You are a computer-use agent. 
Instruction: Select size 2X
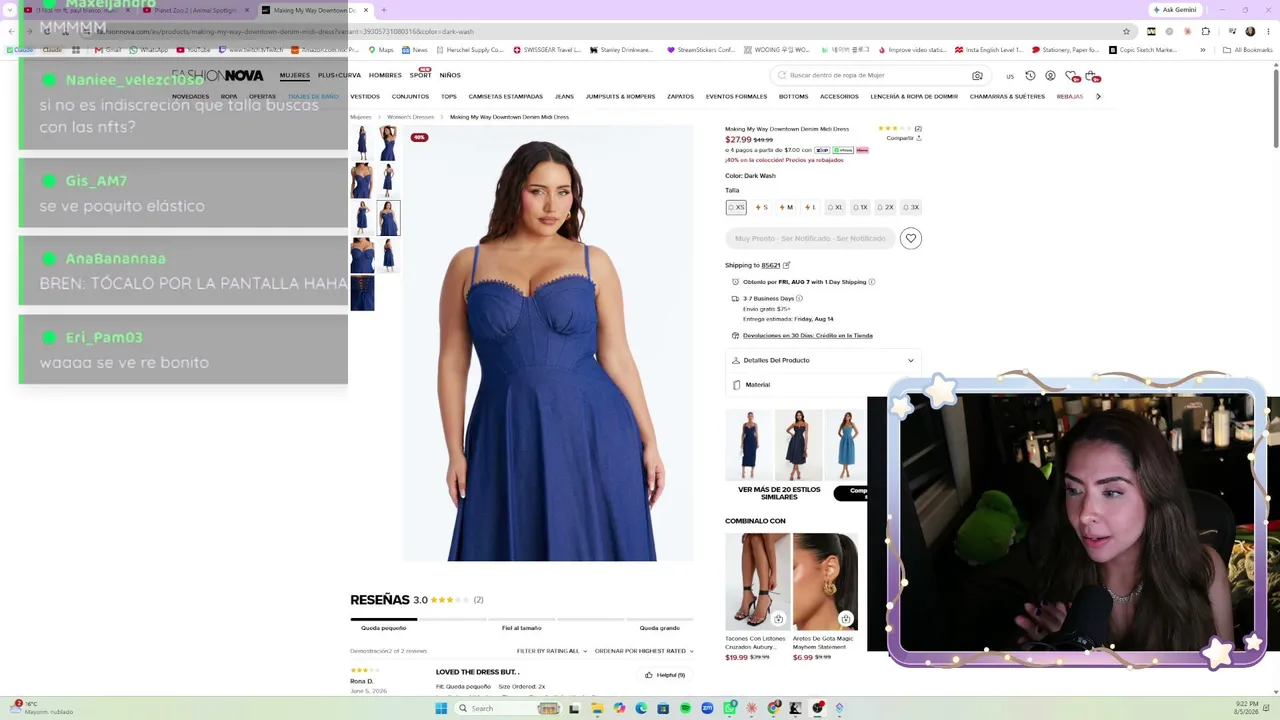[886, 207]
